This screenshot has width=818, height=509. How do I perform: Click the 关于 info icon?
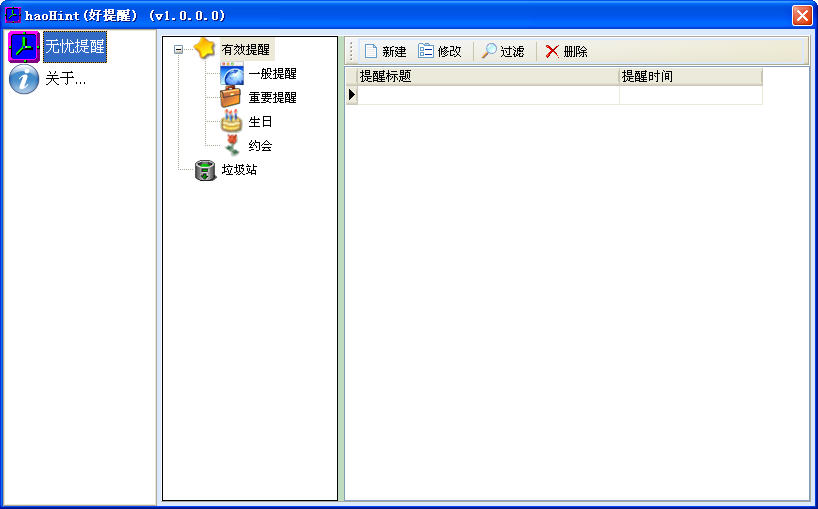coord(24,79)
